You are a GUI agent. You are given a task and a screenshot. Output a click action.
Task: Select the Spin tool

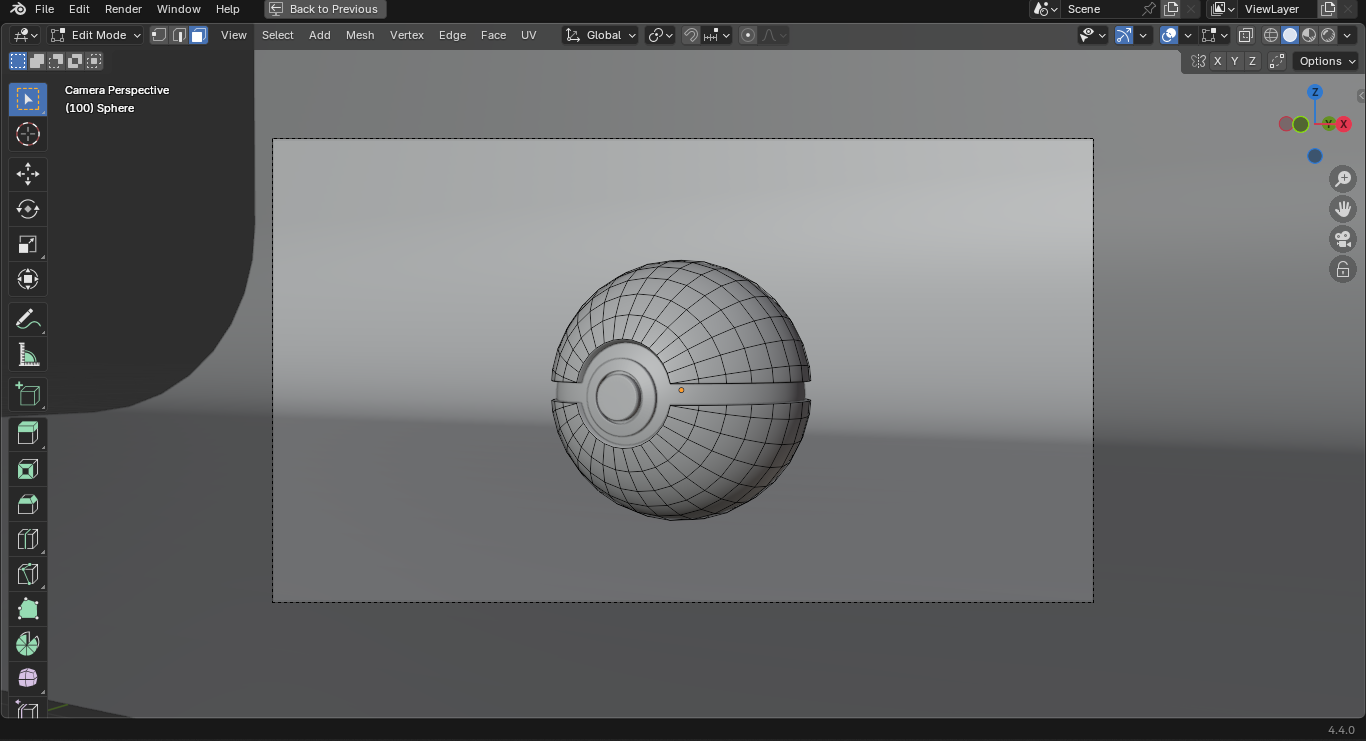click(x=28, y=644)
